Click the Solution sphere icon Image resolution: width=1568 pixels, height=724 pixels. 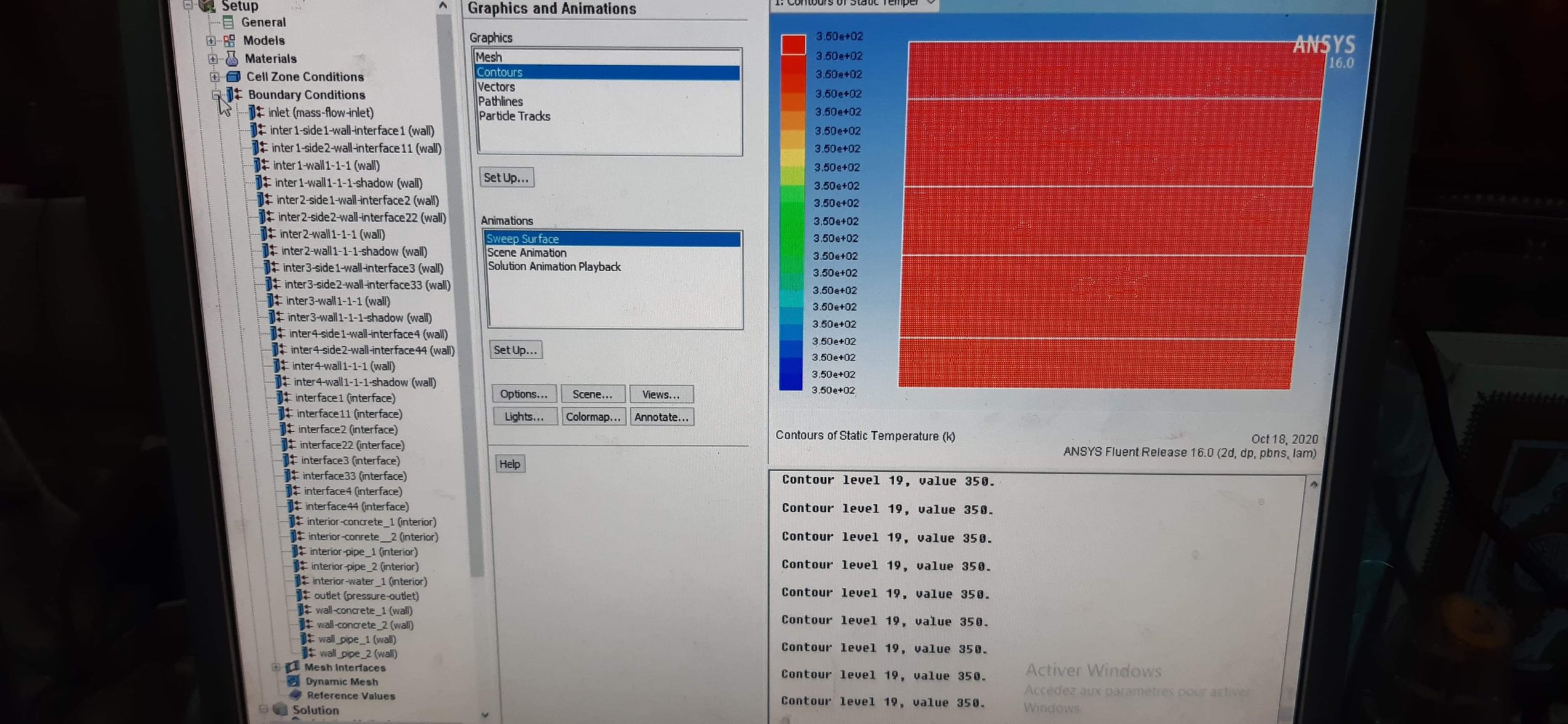(x=281, y=710)
